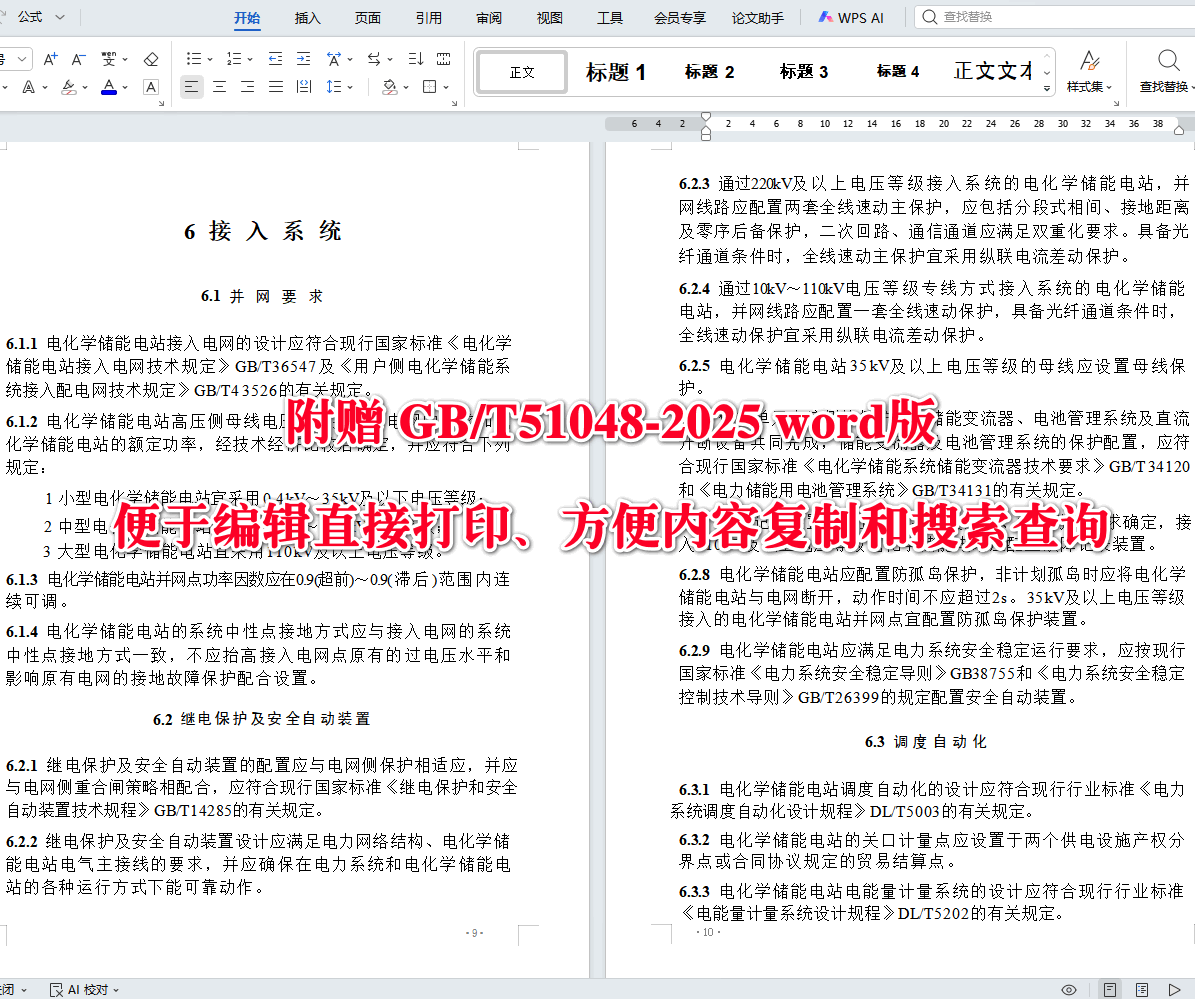The height and width of the screenshot is (999, 1195).
Task: Click the 查找替换 search field
Action: tap(1056, 17)
